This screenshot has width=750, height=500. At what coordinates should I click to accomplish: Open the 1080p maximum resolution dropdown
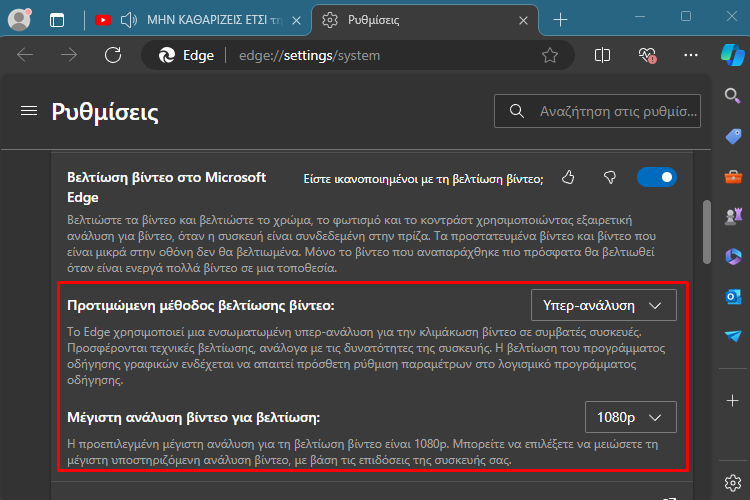630,417
